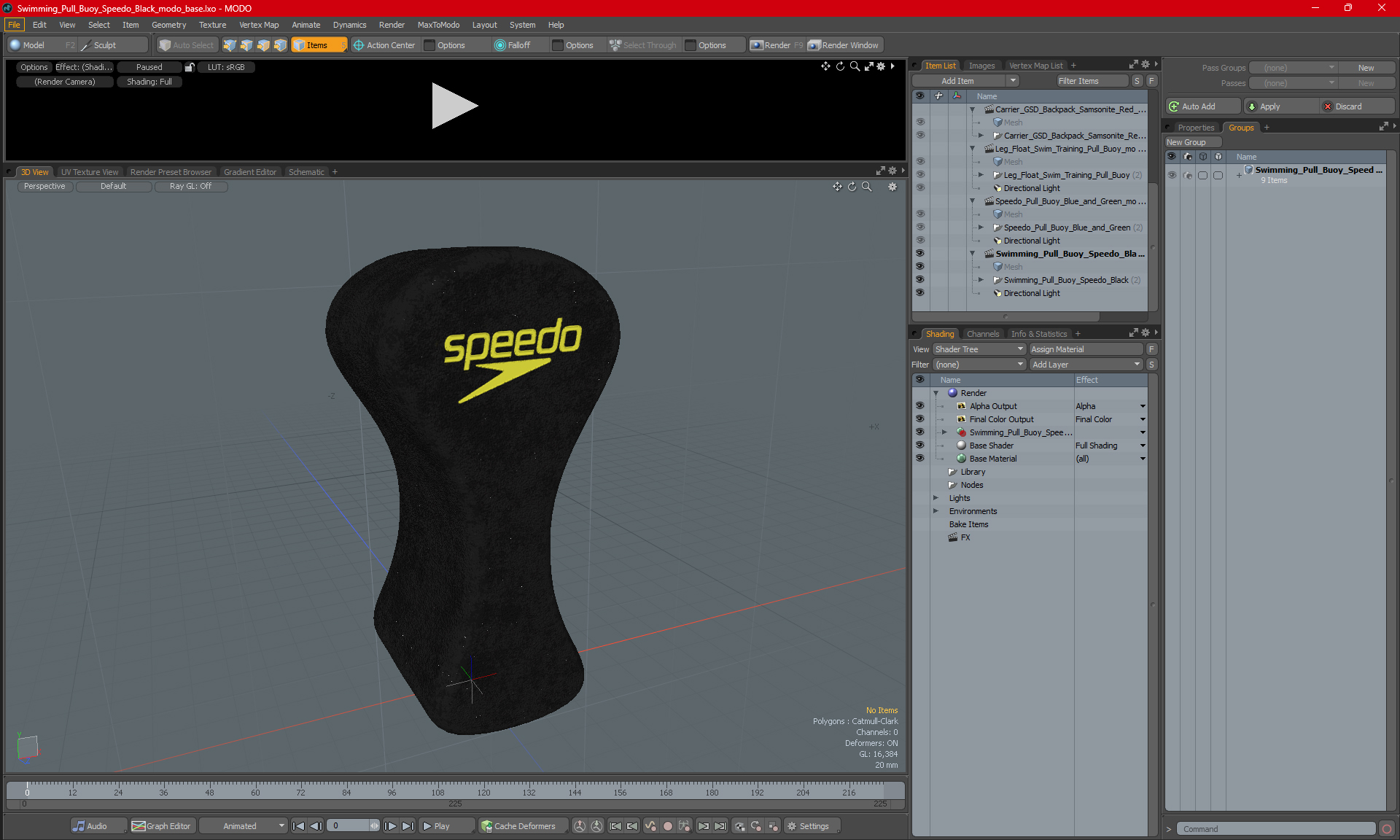Open the Animated keying dropdown
The height and width of the screenshot is (840, 1400).
tap(244, 826)
